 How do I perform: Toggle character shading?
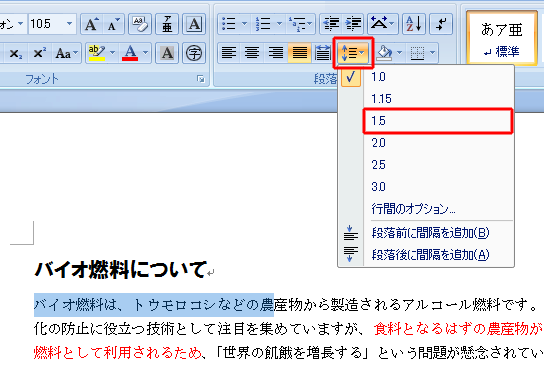pos(167,53)
